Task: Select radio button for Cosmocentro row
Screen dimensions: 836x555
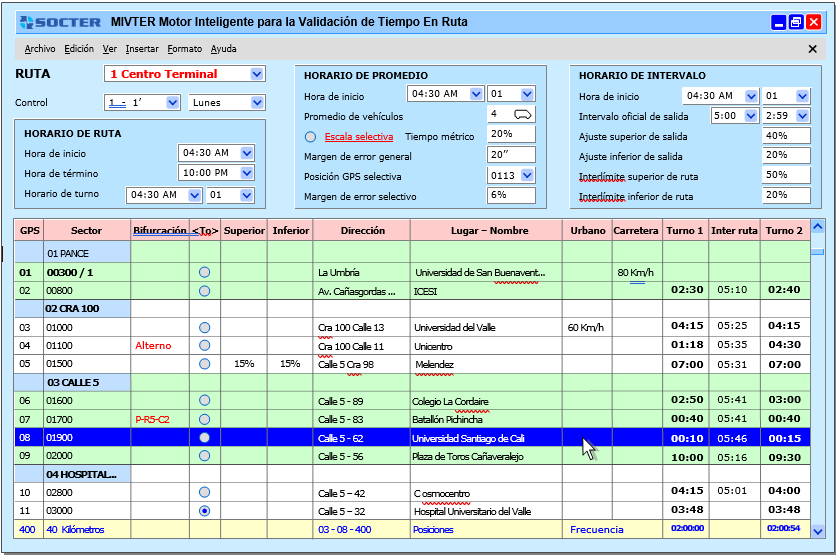Action: click(204, 492)
